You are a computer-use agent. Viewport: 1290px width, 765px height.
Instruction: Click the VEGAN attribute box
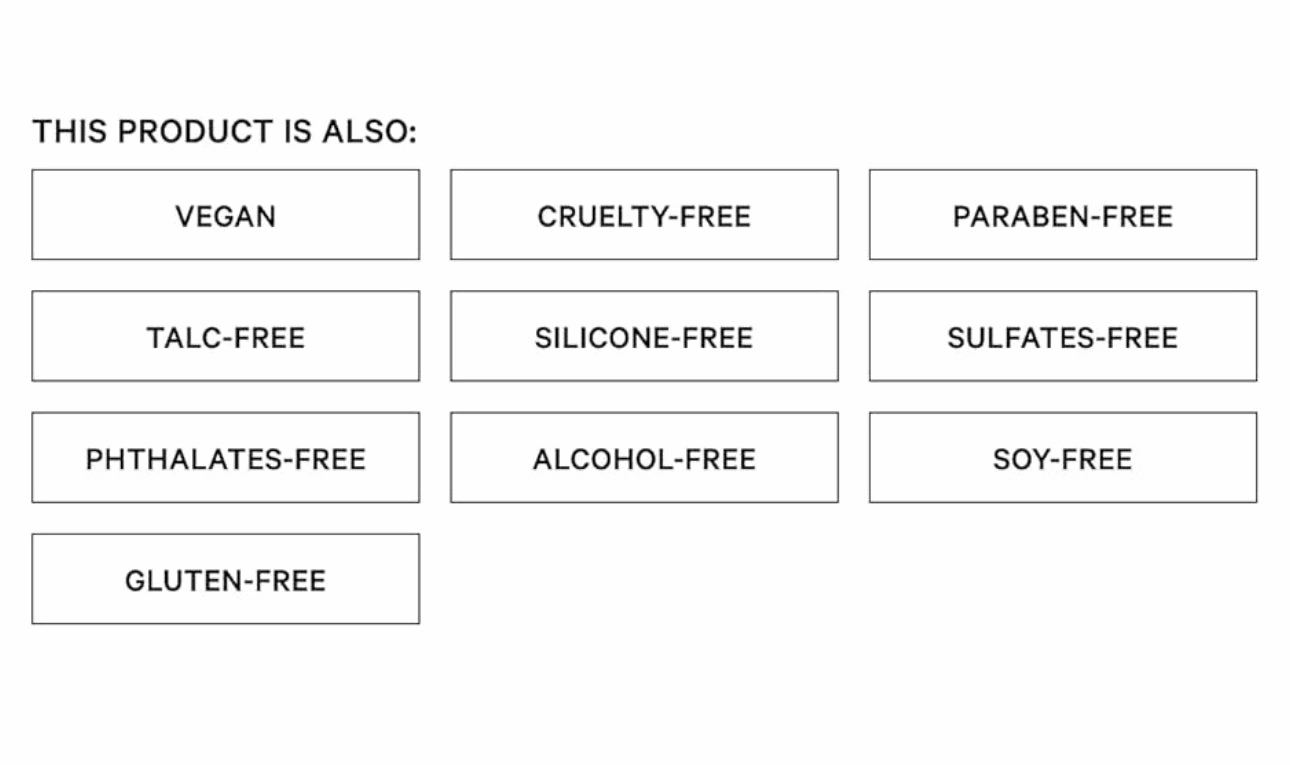(226, 215)
